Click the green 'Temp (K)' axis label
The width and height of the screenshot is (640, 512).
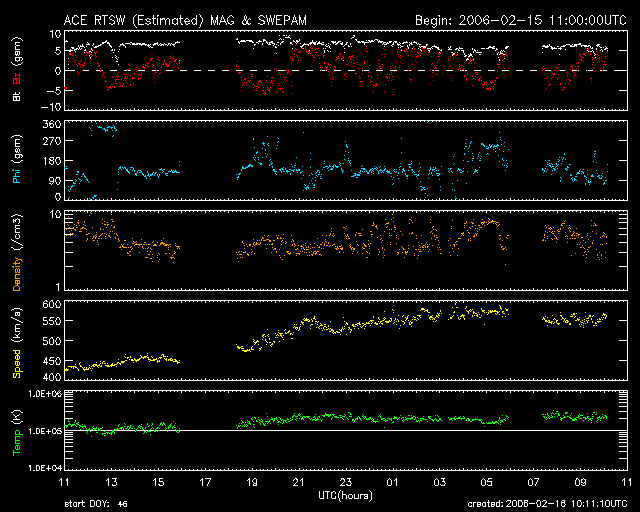[x=17, y=433]
